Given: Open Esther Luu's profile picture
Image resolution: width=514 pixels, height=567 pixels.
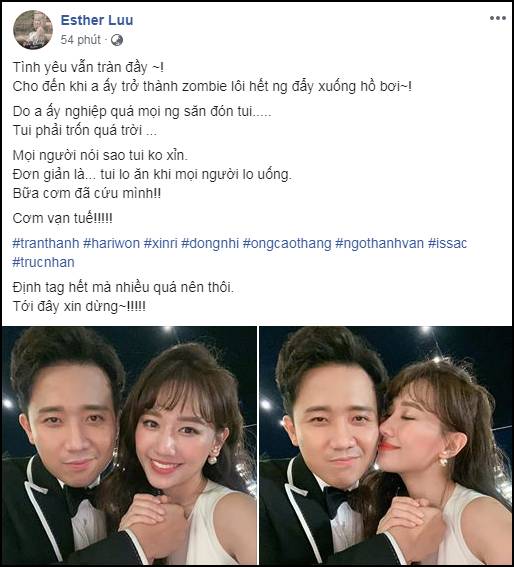Looking at the screenshot, I should 33,30.
